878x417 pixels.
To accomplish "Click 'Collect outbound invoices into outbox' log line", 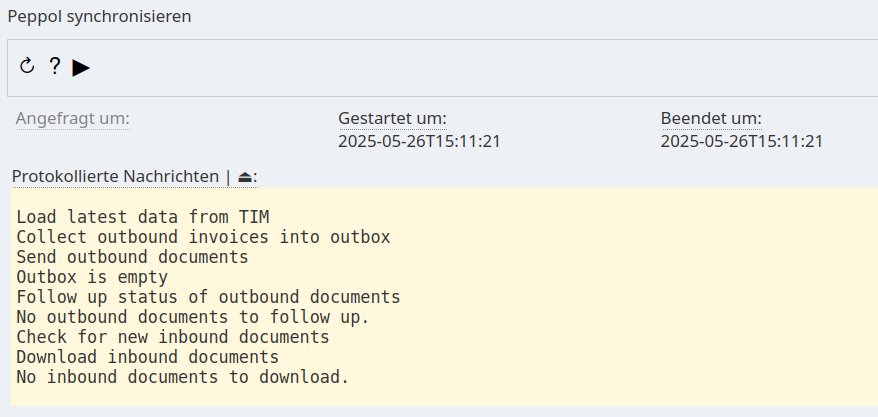I will [x=203, y=237].
